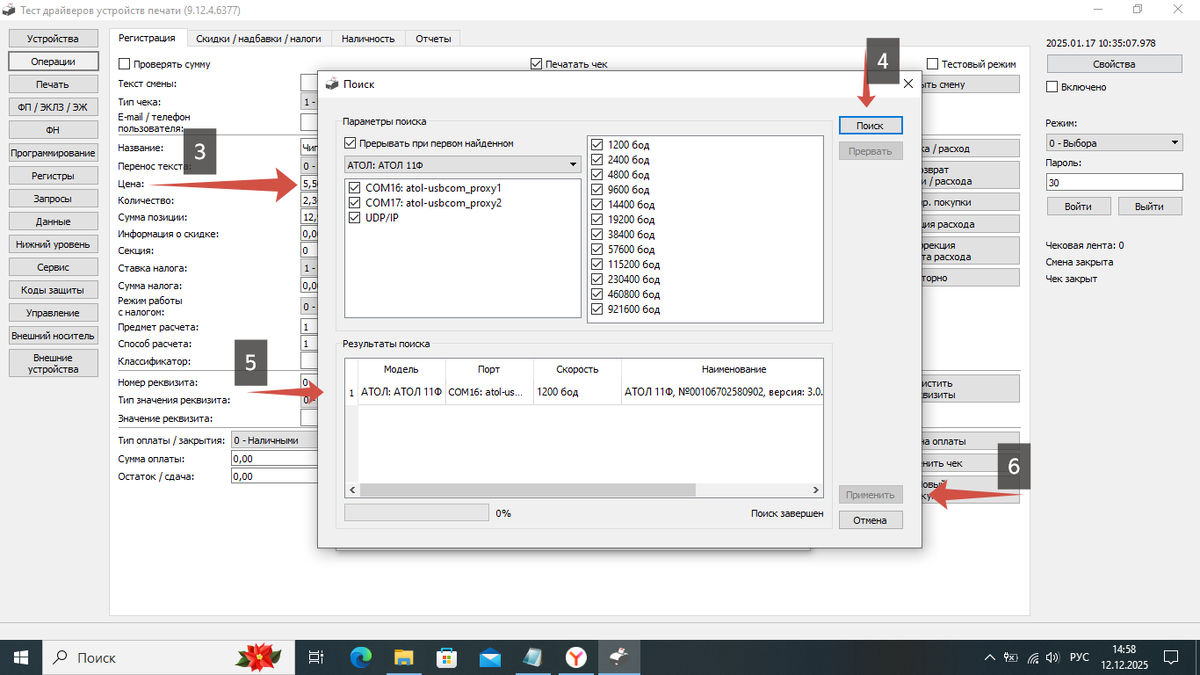The height and width of the screenshot is (675, 1200).
Task: Open the volume control in the tray
Action: tap(1051, 658)
